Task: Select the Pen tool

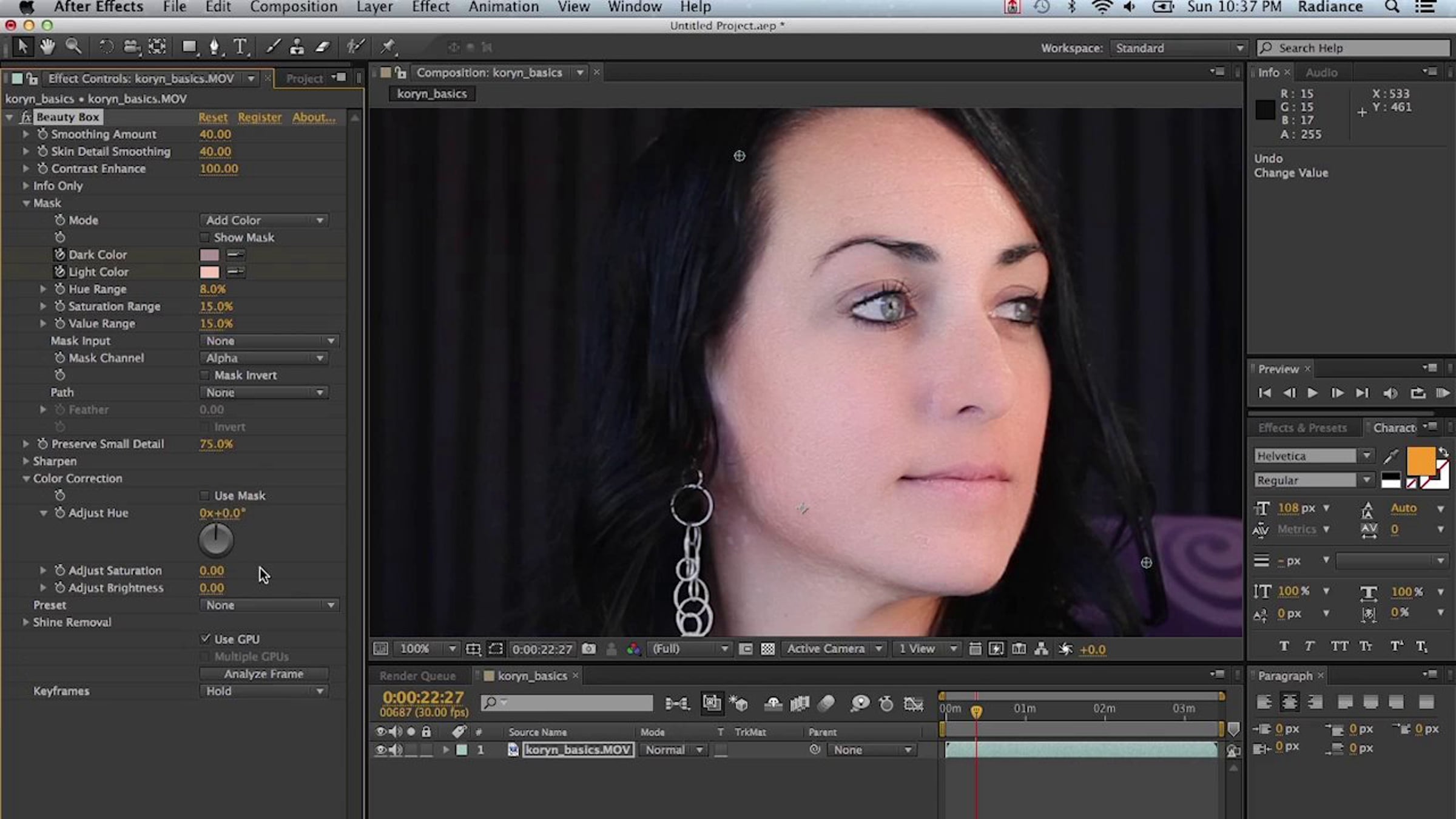Action: (215, 47)
